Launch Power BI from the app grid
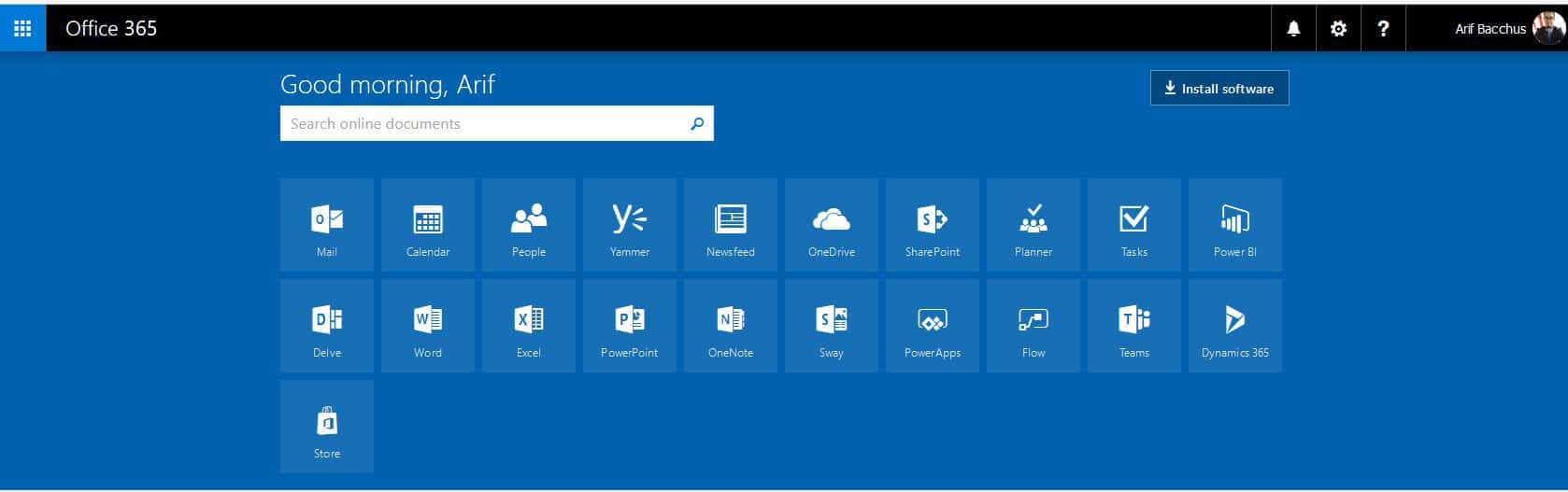 point(1235,225)
